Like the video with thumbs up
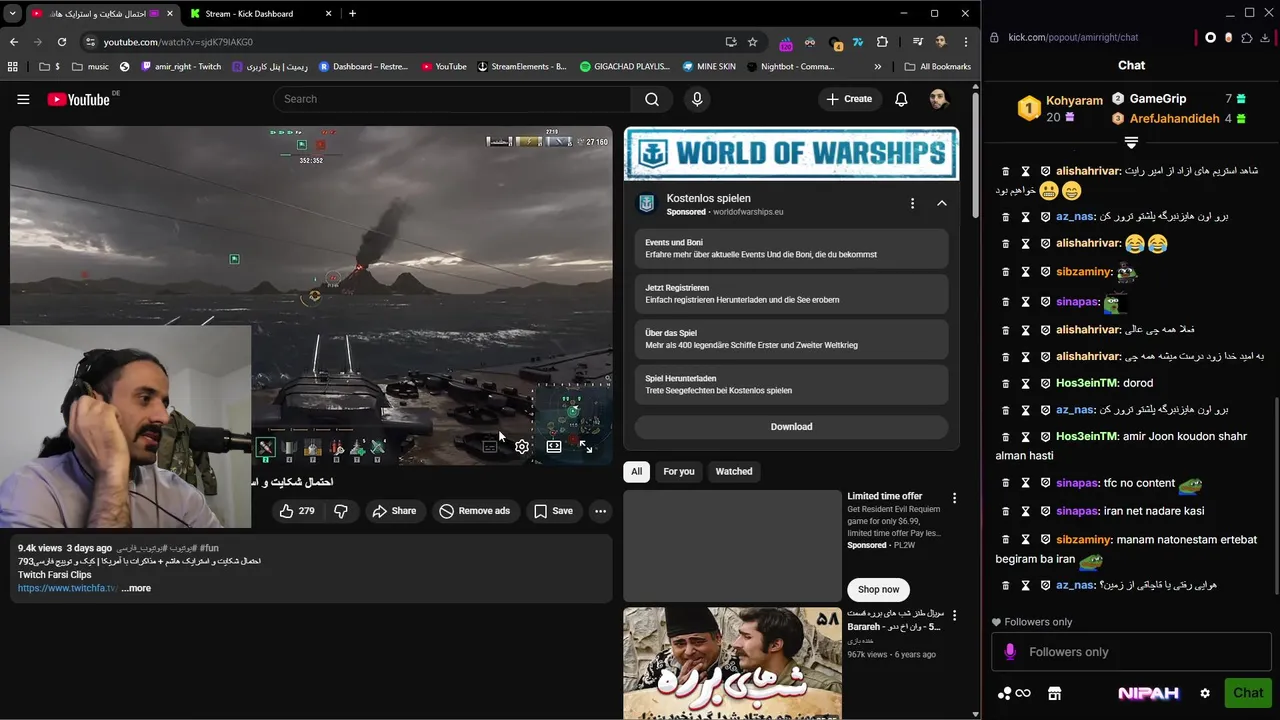This screenshot has height=720, width=1280. tap(297, 511)
